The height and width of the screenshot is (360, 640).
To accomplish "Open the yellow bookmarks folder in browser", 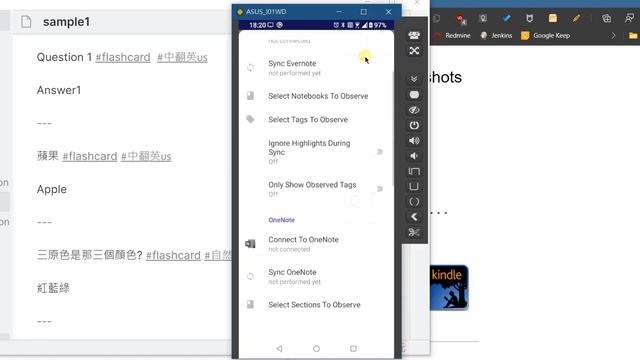I will pos(633,36).
